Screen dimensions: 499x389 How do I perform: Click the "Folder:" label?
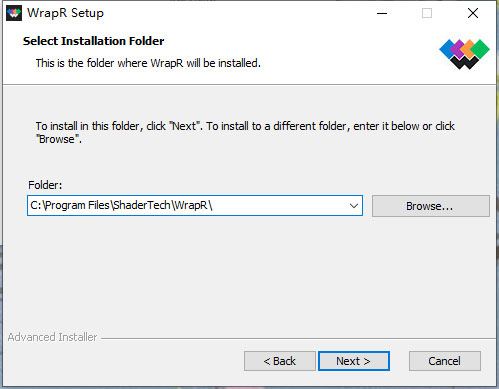[45, 185]
